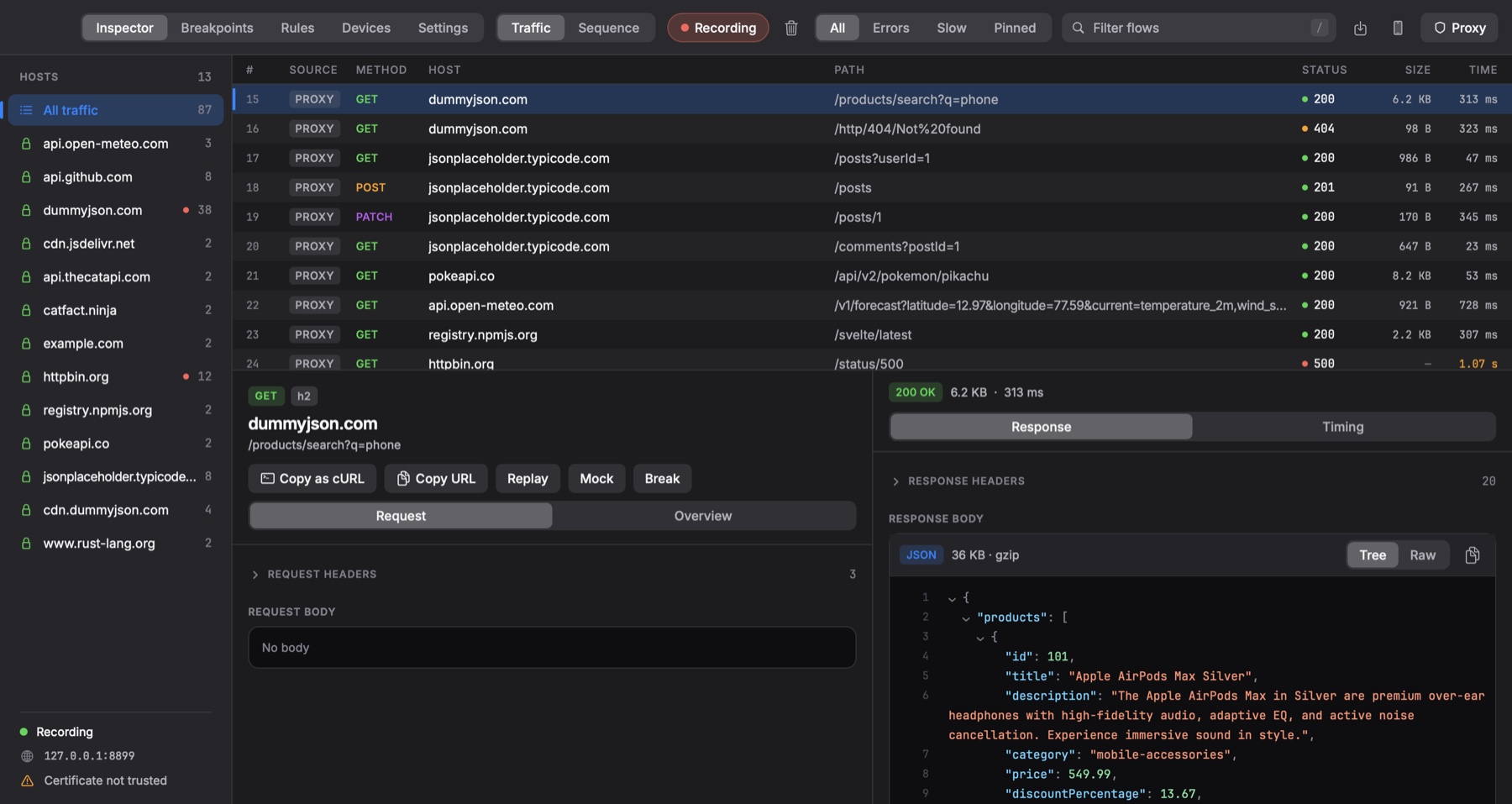Viewport: 1512px width, 804px height.
Task: Open the Proxy button
Action: pos(1459,28)
